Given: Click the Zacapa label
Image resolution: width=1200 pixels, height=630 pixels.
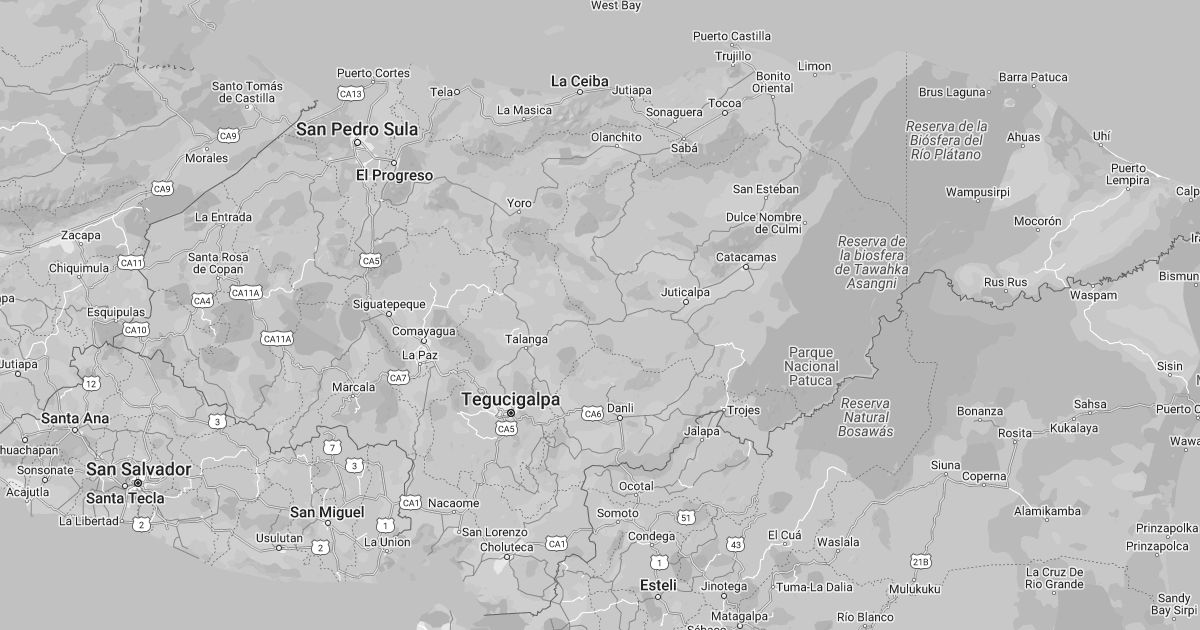Looking at the screenshot, I should click(81, 235).
